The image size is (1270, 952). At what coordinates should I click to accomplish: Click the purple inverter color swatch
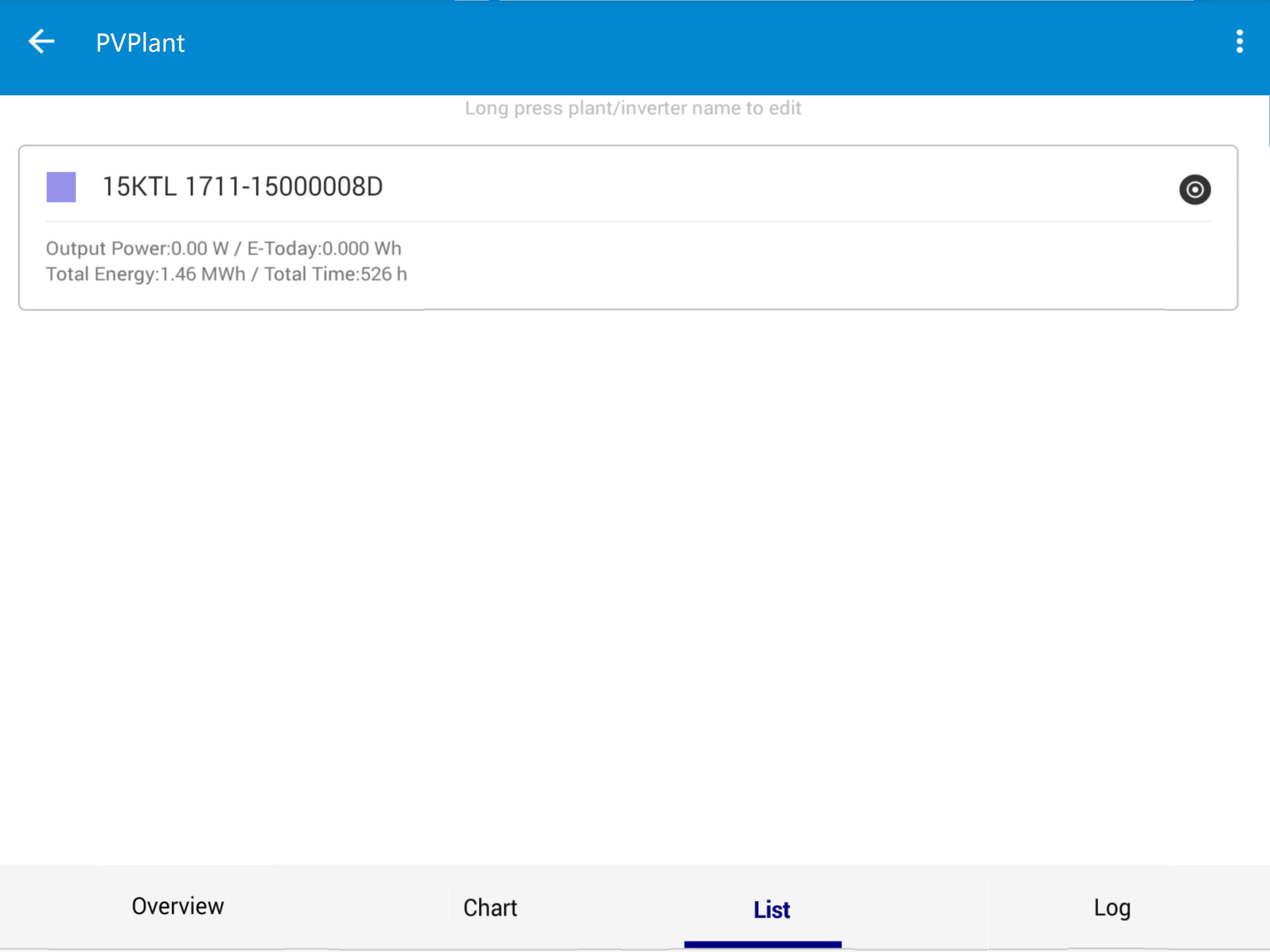[61, 187]
